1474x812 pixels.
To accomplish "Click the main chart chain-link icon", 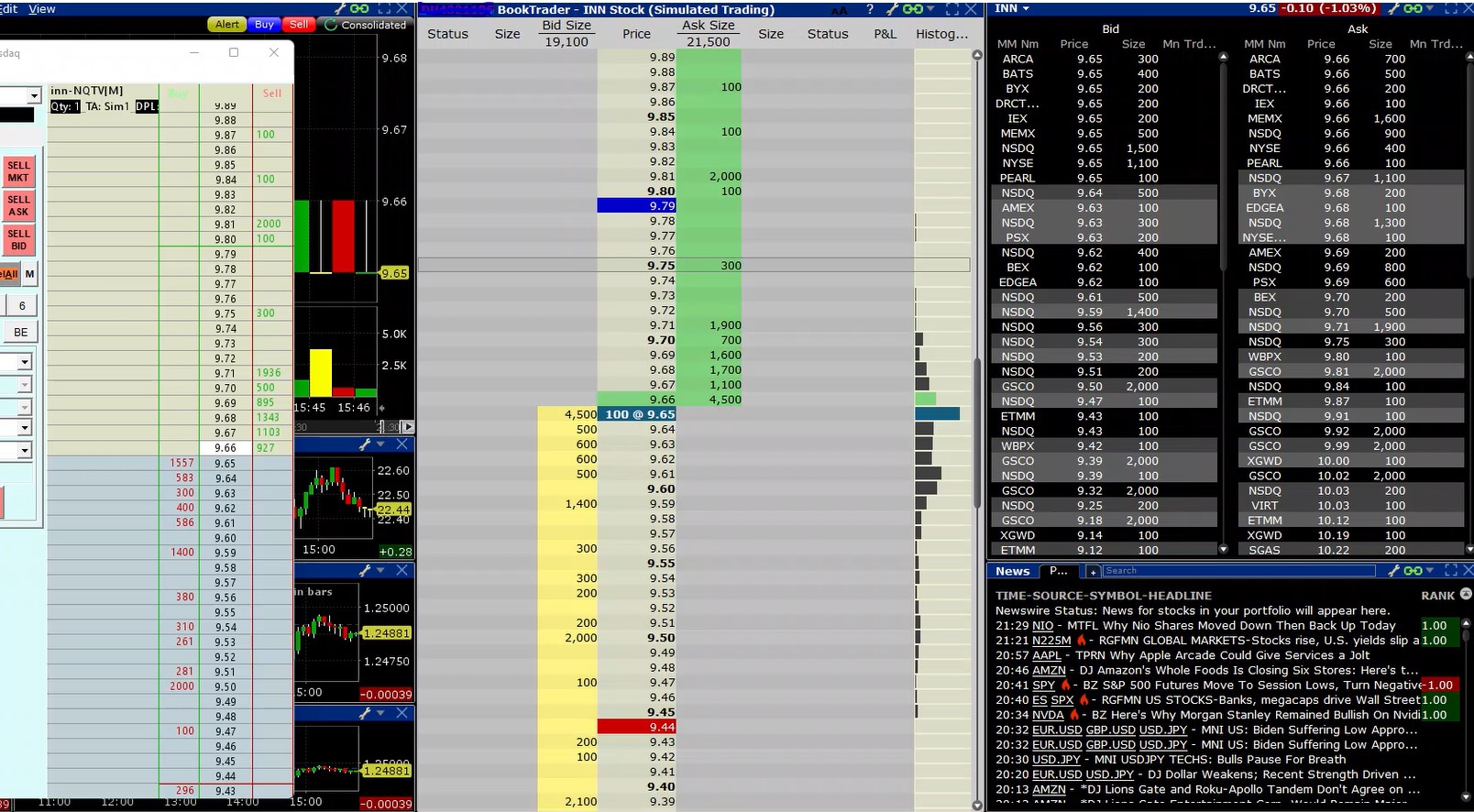I will 359,8.
